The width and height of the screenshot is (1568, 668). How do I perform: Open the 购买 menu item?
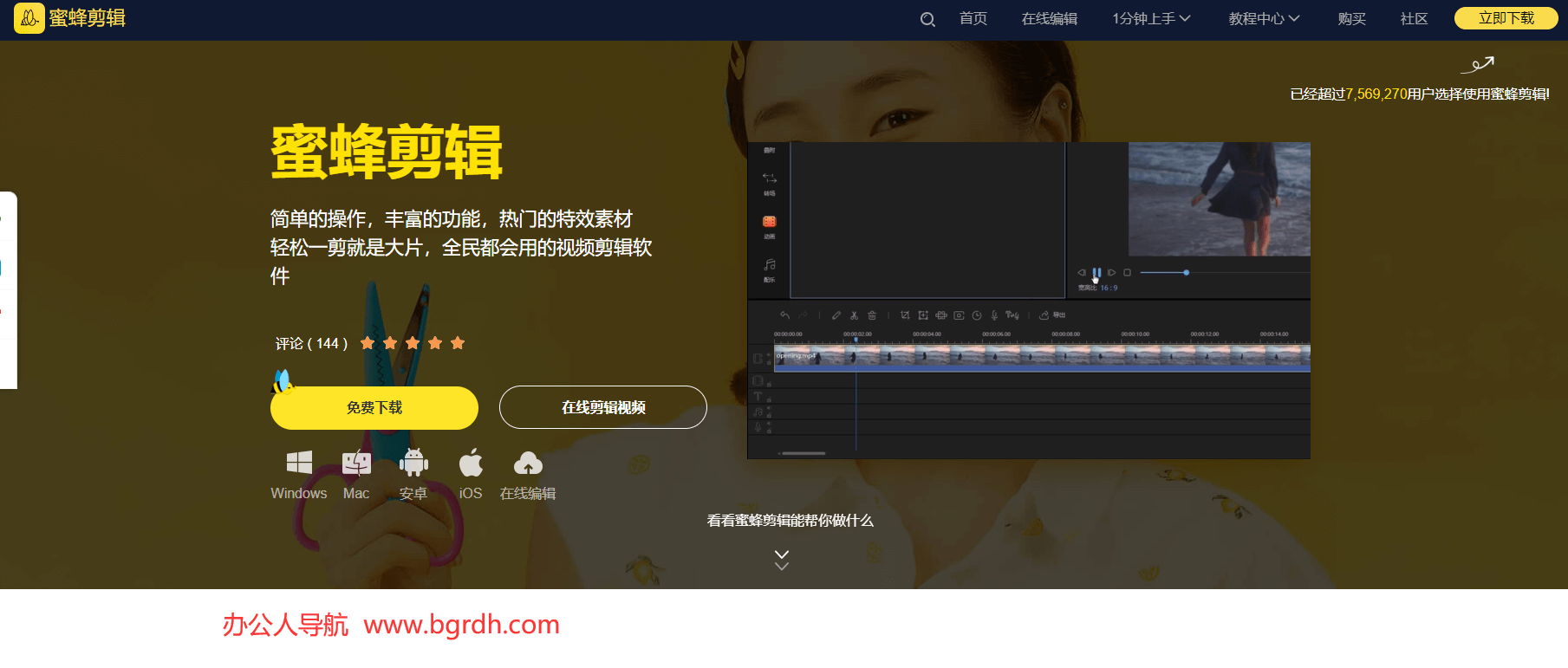[1351, 18]
